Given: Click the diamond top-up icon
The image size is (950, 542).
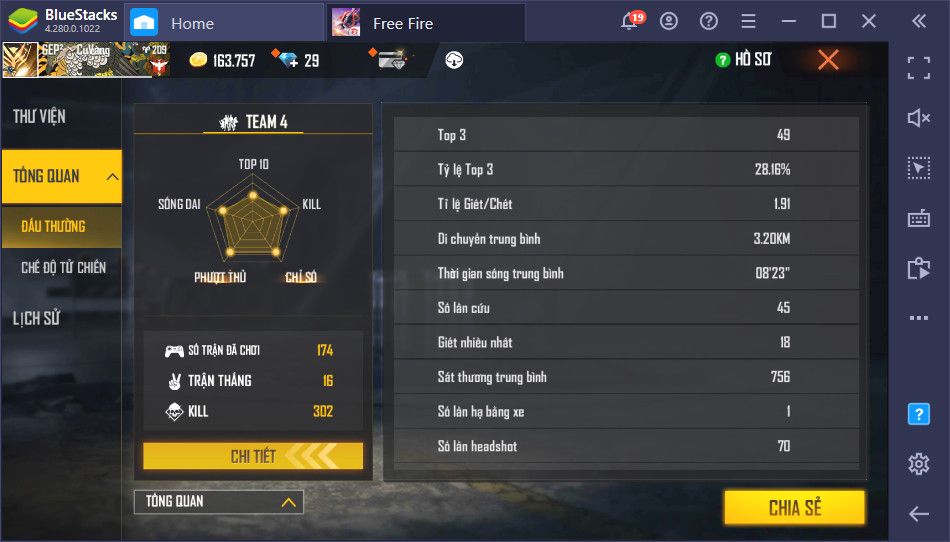Looking at the screenshot, I should tap(285, 59).
